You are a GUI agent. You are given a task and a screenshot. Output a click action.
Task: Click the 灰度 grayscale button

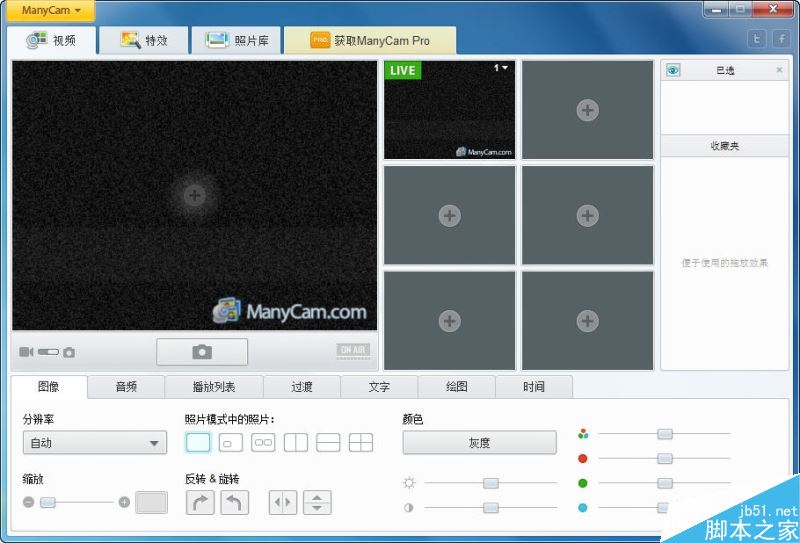click(x=480, y=442)
